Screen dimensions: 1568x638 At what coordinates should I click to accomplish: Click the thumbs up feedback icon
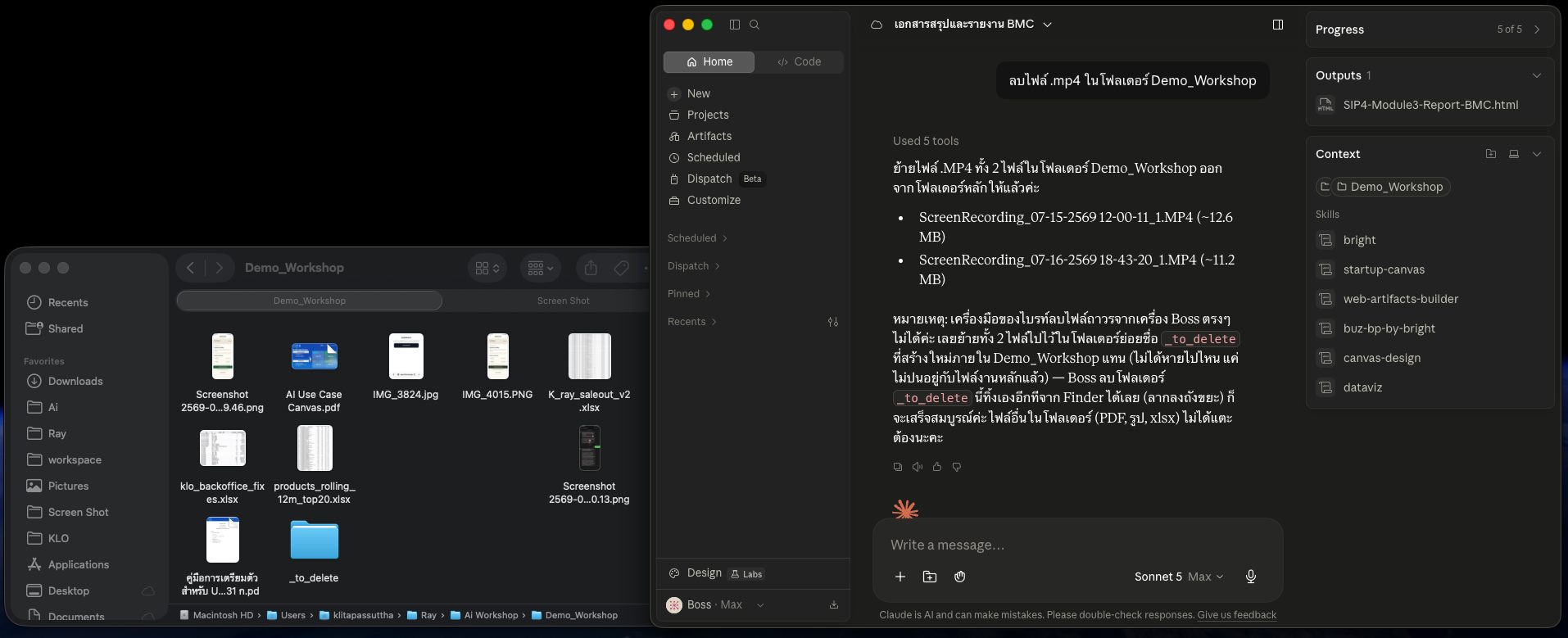click(937, 467)
